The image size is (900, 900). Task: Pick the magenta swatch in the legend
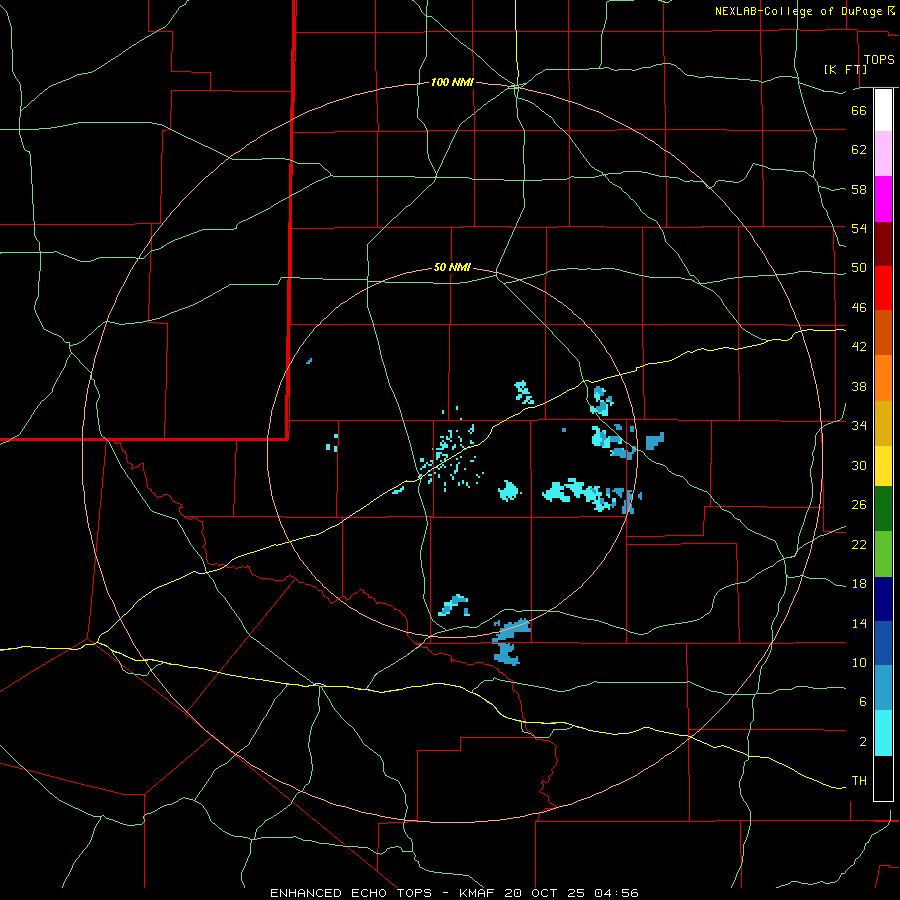coord(883,199)
